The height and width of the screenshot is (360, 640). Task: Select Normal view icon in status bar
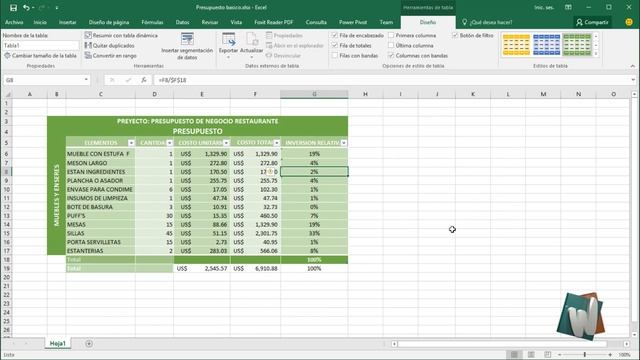[514, 355]
